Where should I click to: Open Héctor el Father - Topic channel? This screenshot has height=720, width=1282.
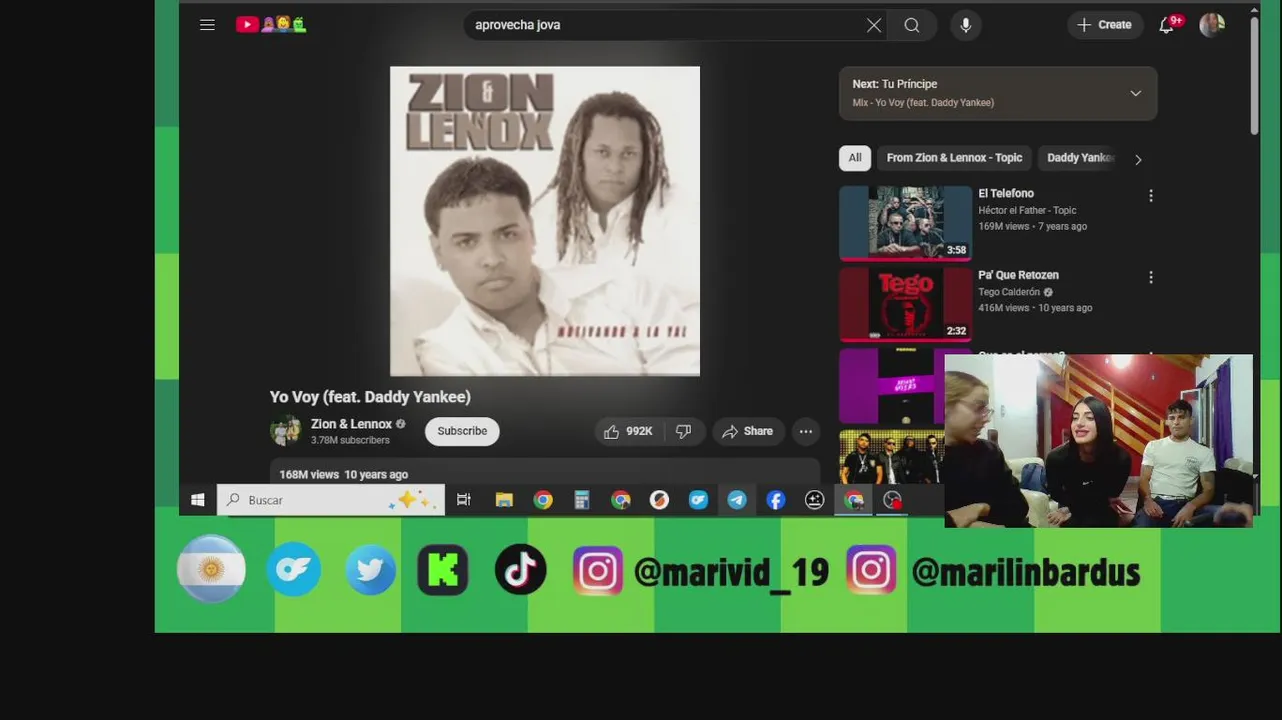(x=1027, y=211)
